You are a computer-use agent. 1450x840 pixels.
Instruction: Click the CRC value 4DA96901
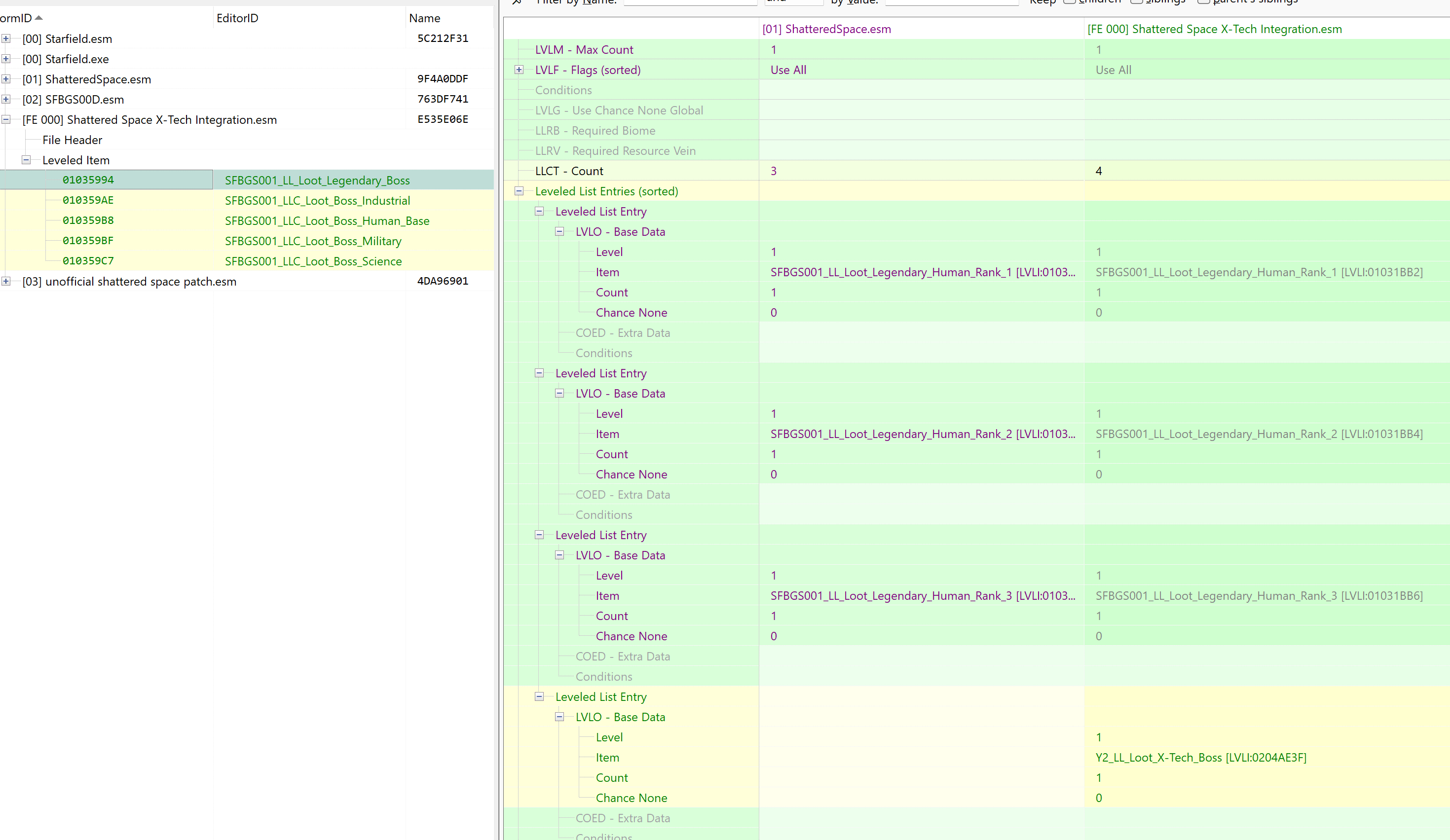pyautogui.click(x=443, y=281)
